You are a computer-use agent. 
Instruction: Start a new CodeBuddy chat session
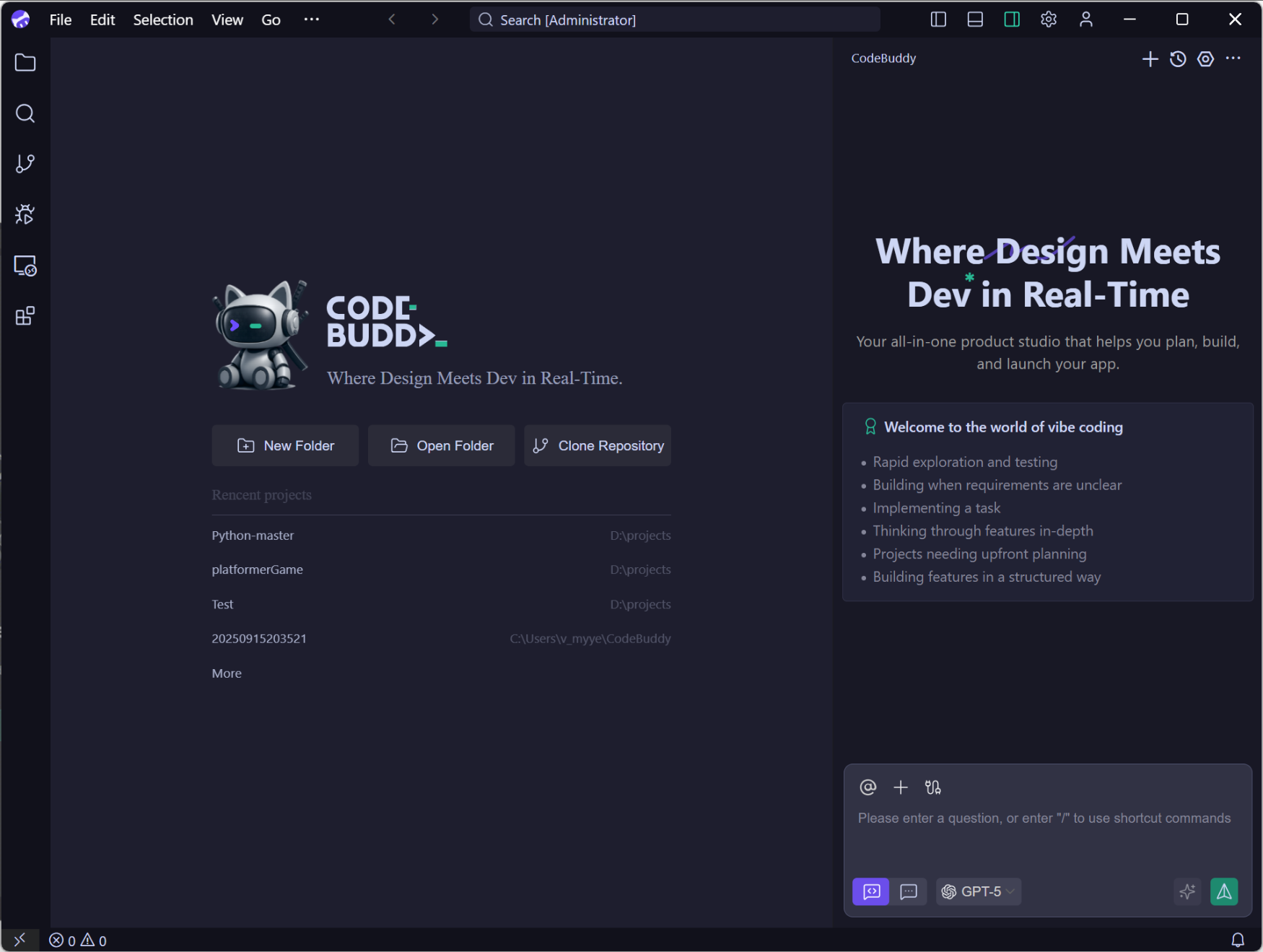(1149, 59)
